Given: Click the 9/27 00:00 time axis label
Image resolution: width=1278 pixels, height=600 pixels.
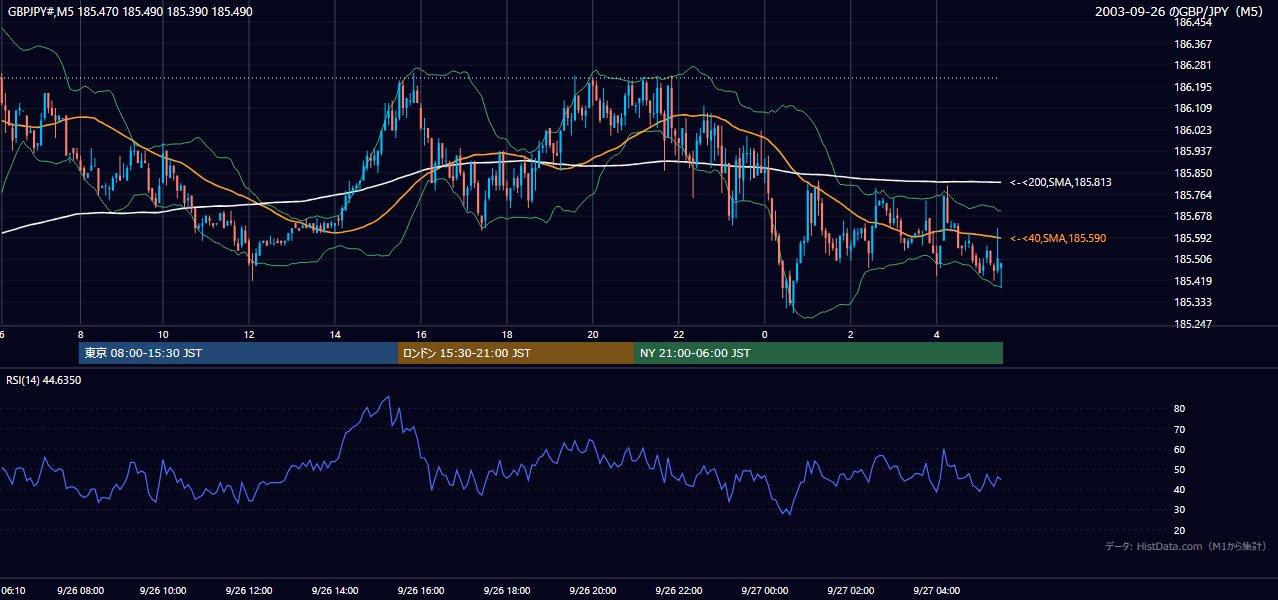Looking at the screenshot, I should pyautogui.click(x=765, y=591).
